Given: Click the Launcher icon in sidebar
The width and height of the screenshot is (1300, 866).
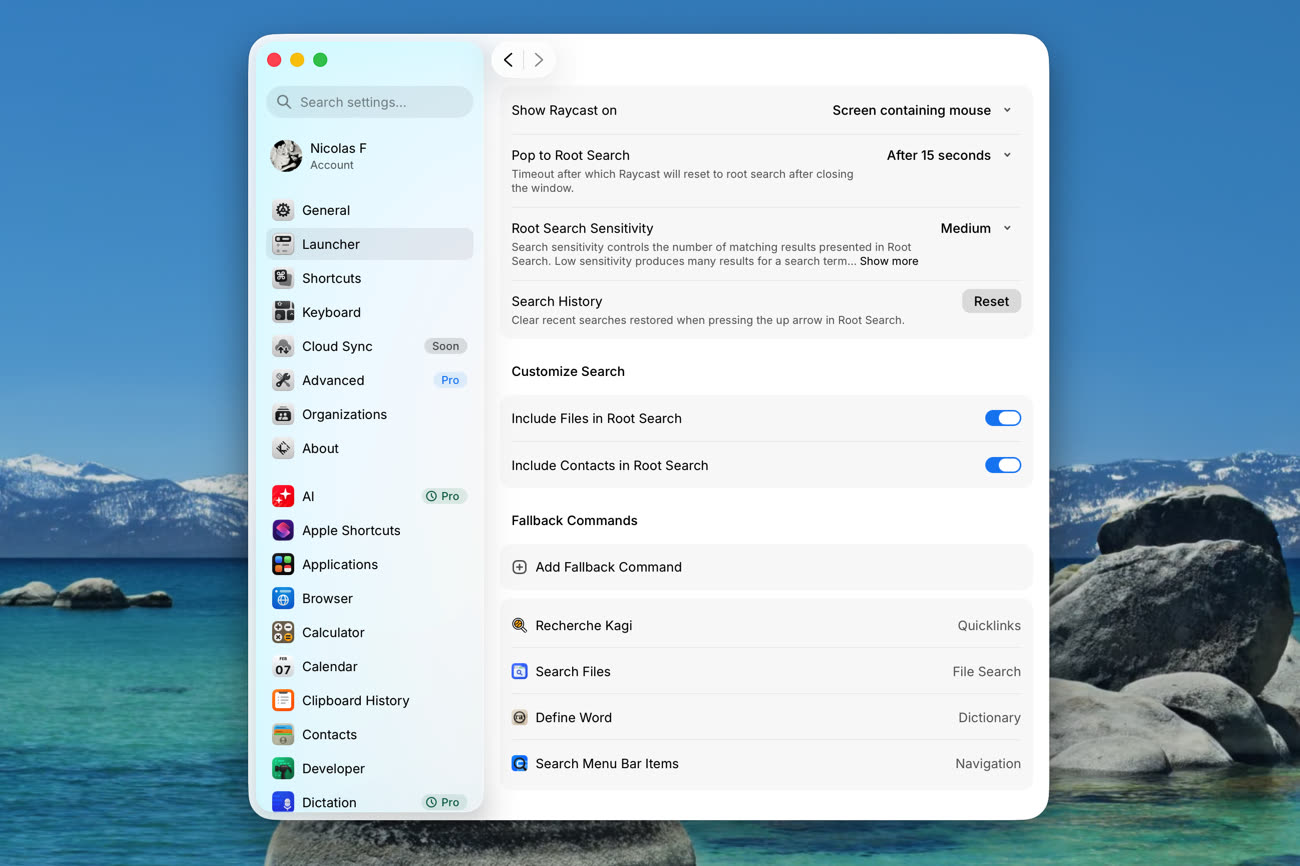Looking at the screenshot, I should (x=283, y=244).
